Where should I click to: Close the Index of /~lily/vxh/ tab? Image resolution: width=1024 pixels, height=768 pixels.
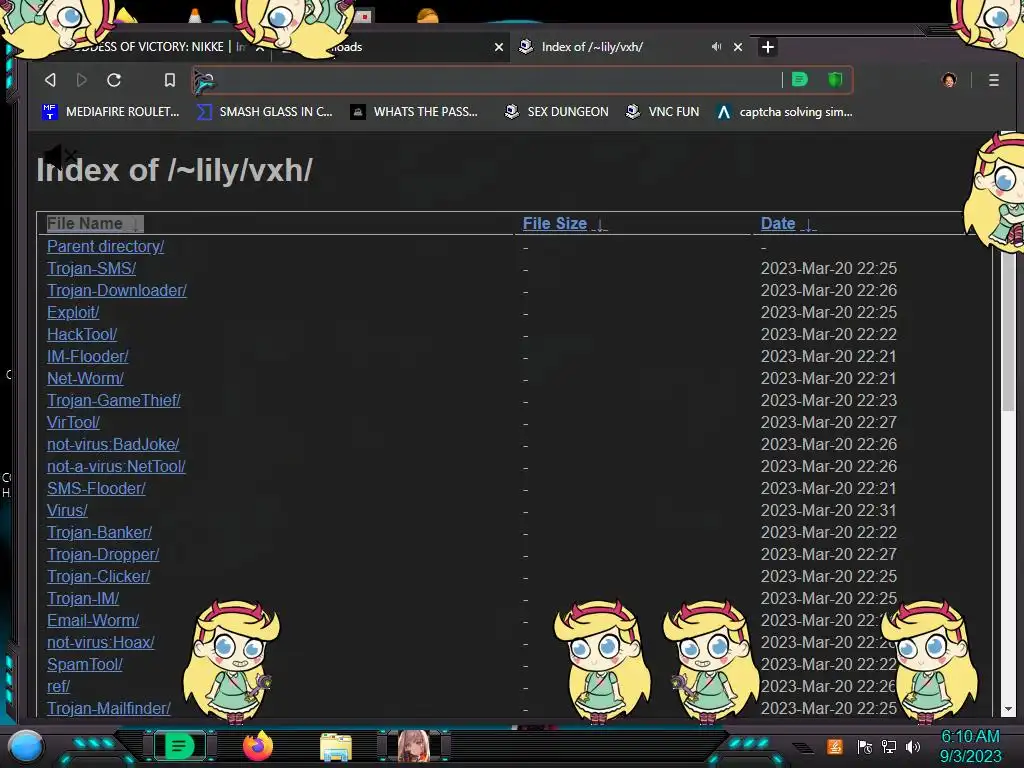pos(738,47)
